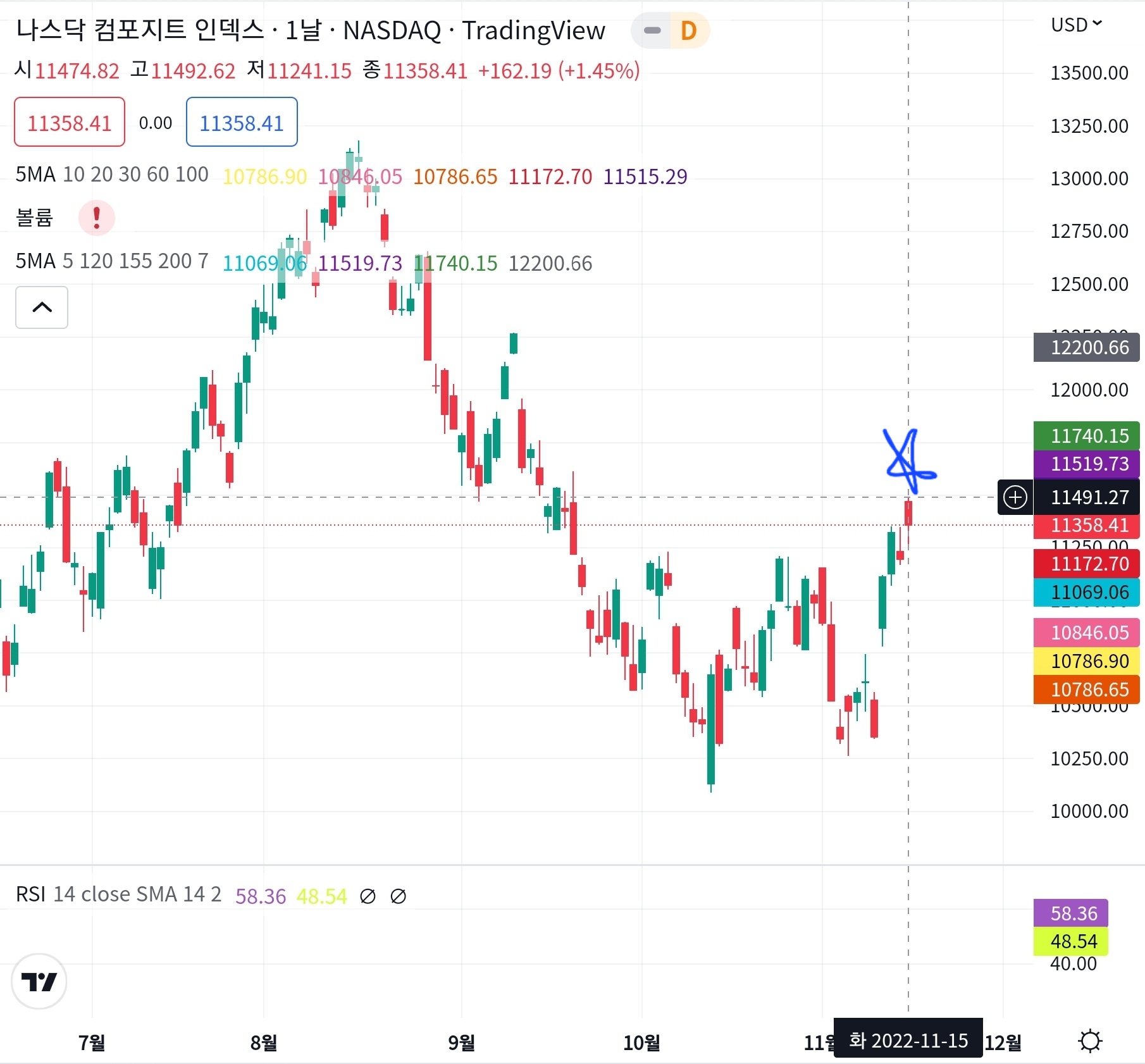Screen dimensions: 1145x1064
Task: Click the 10846.05 pink price label
Action: pyautogui.click(x=1087, y=633)
